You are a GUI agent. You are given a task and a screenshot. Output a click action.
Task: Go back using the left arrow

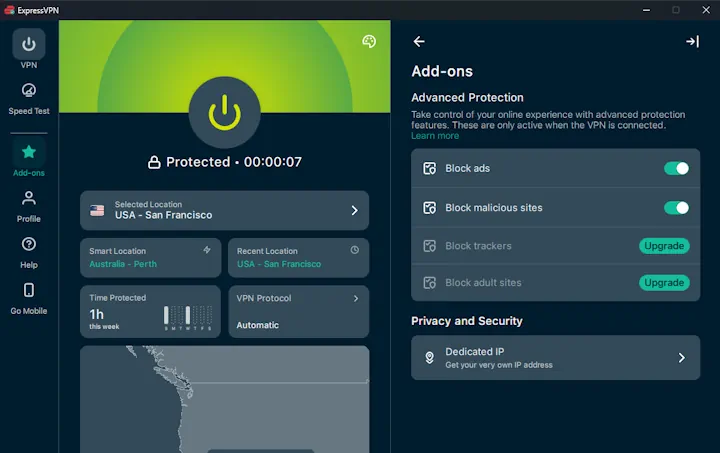419,42
